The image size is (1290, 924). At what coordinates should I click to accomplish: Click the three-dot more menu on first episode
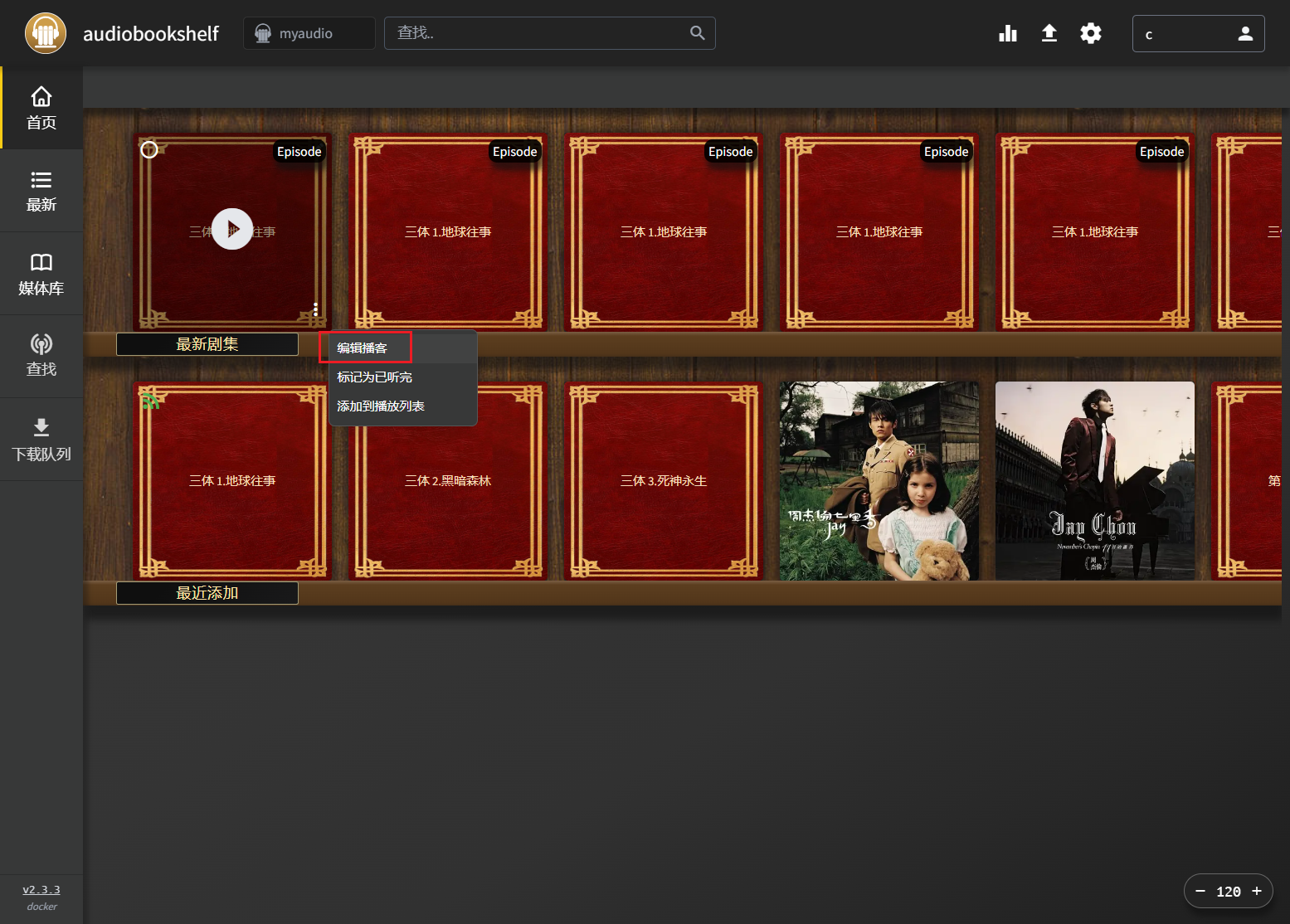pos(315,309)
